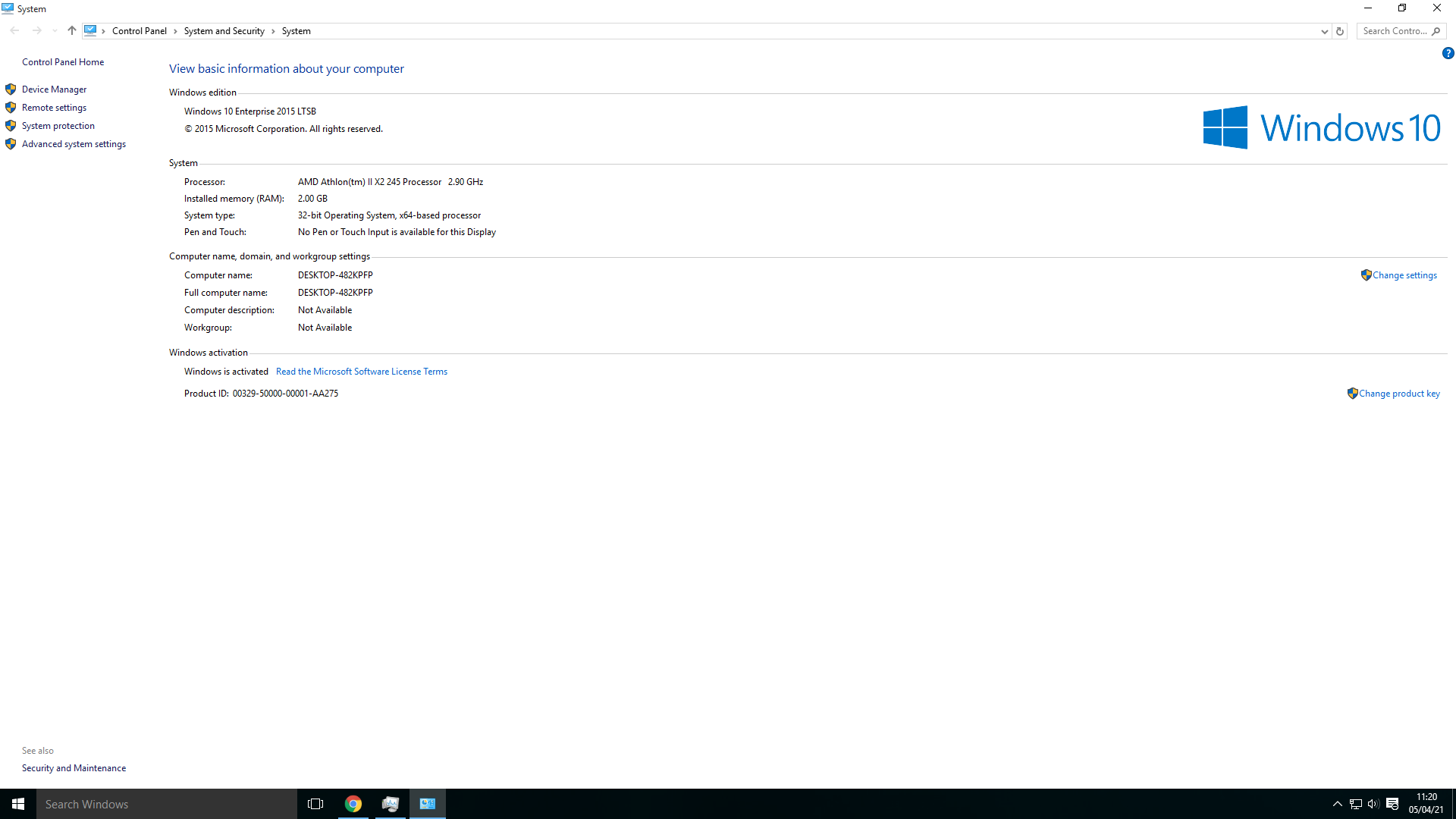
Task: Open the Action Center notification icon
Action: pos(1392,804)
